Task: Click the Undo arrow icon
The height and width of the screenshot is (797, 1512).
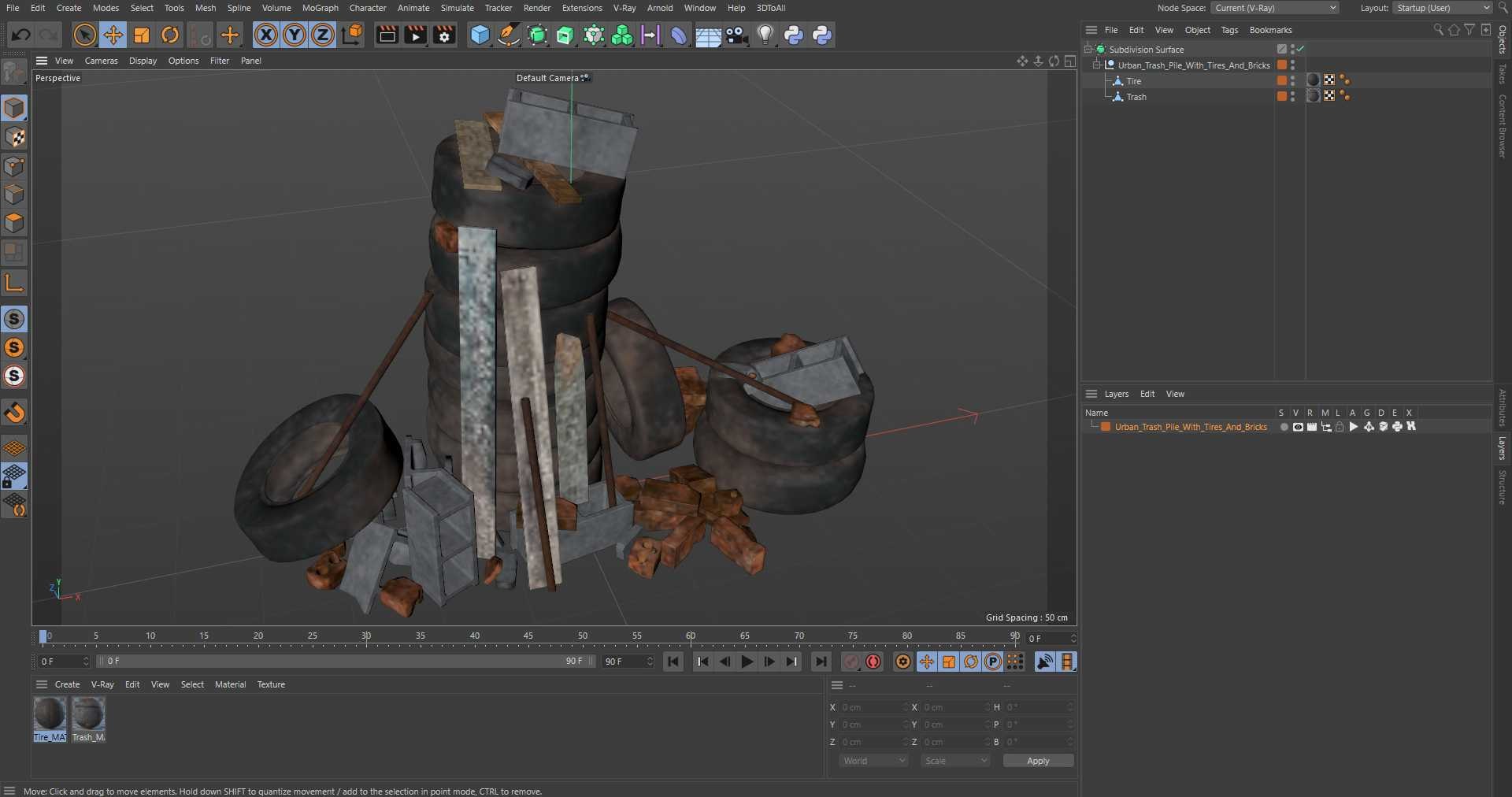Action: (x=21, y=35)
